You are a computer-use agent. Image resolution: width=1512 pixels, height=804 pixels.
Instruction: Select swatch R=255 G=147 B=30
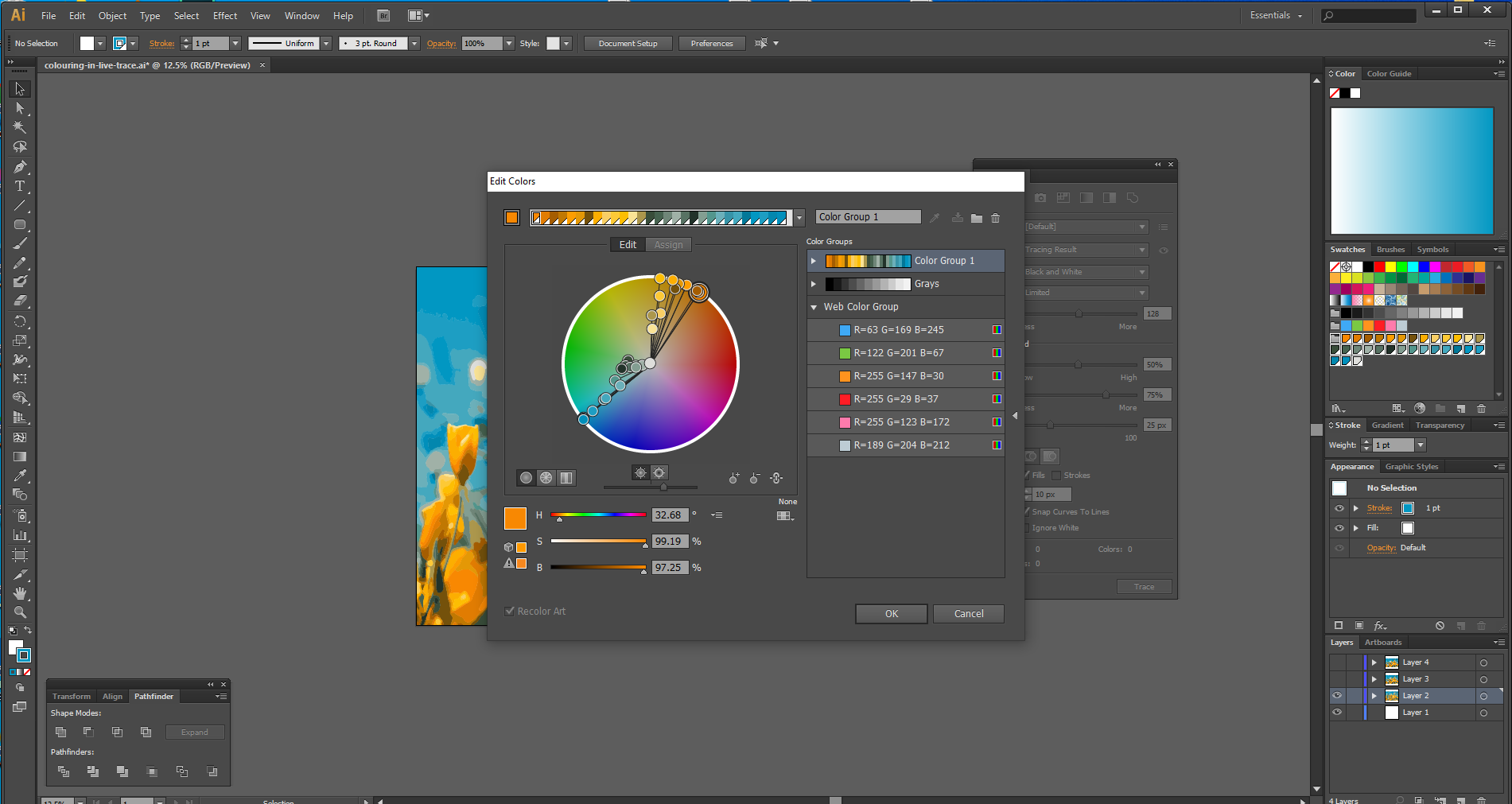898,376
